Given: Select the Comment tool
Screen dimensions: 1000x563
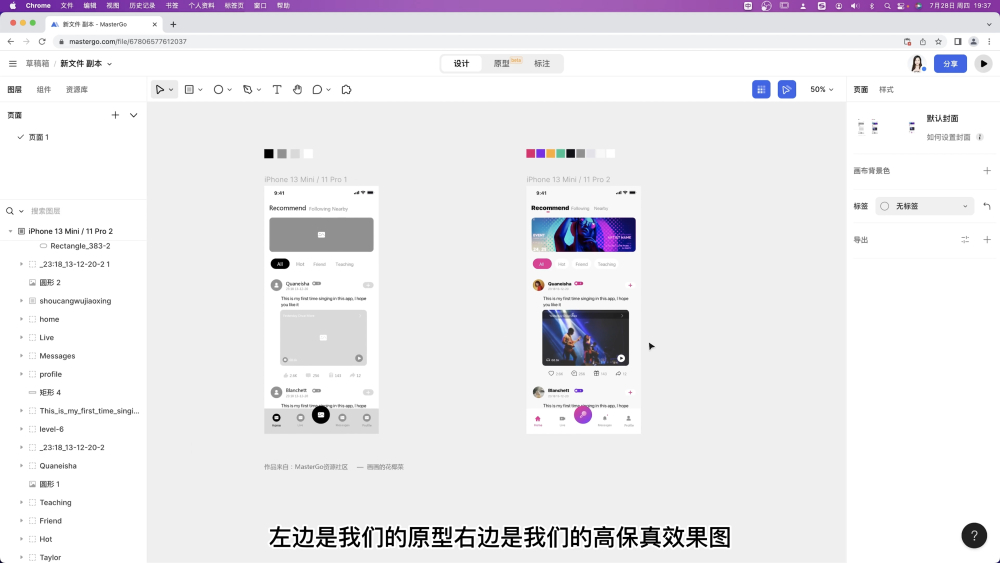Looking at the screenshot, I should point(317,90).
